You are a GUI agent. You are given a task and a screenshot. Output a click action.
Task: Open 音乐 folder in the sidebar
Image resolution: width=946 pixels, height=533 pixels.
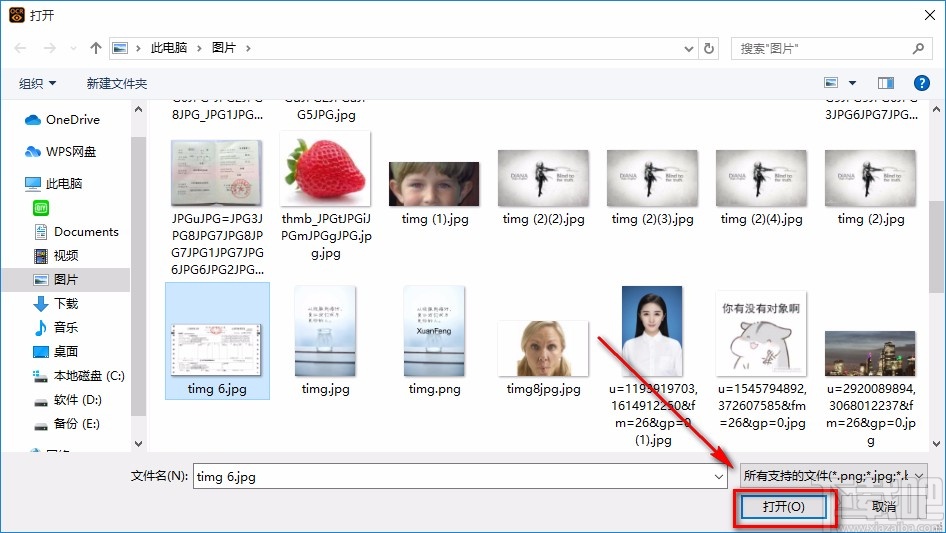(x=56, y=328)
